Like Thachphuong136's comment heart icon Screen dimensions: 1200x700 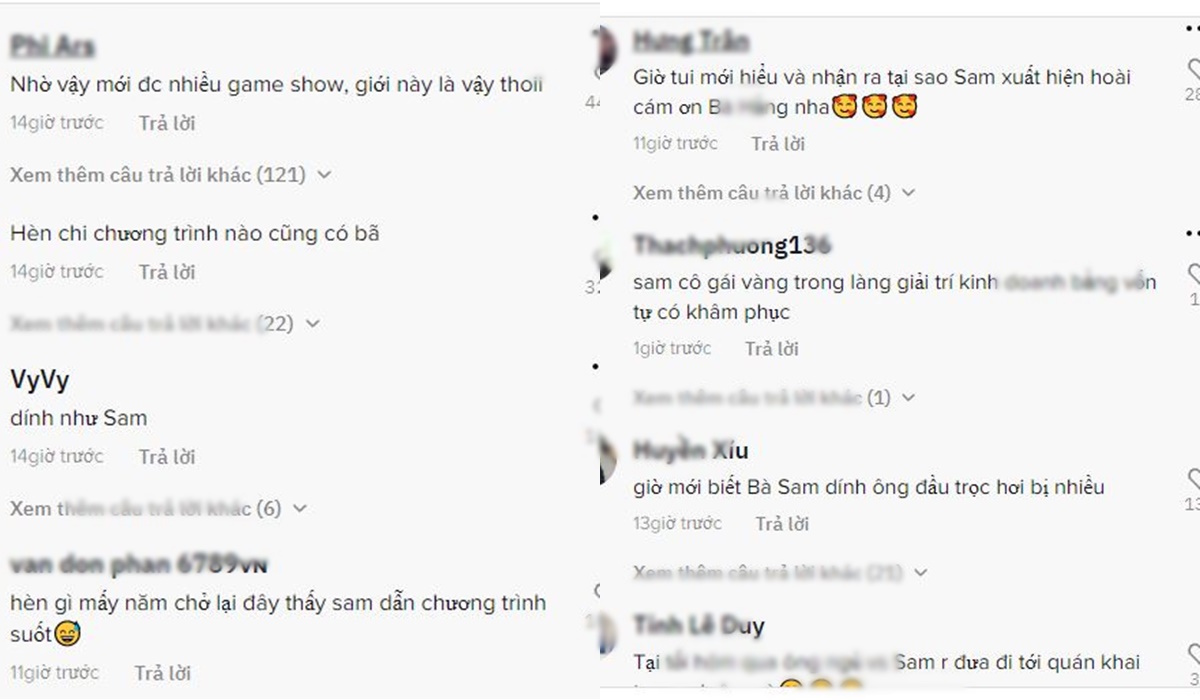coord(1194,274)
